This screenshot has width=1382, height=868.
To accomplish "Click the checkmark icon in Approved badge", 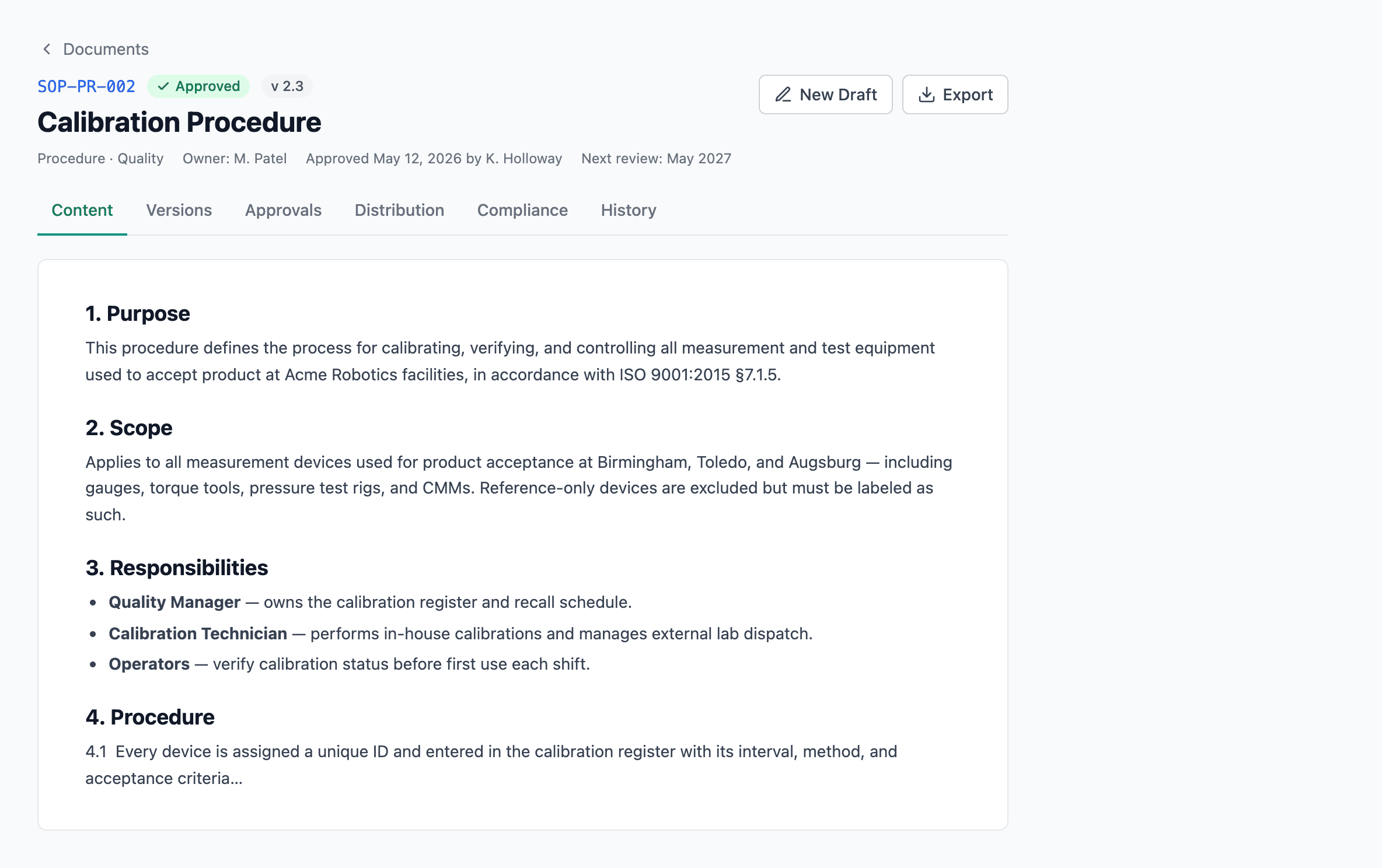I will [163, 86].
